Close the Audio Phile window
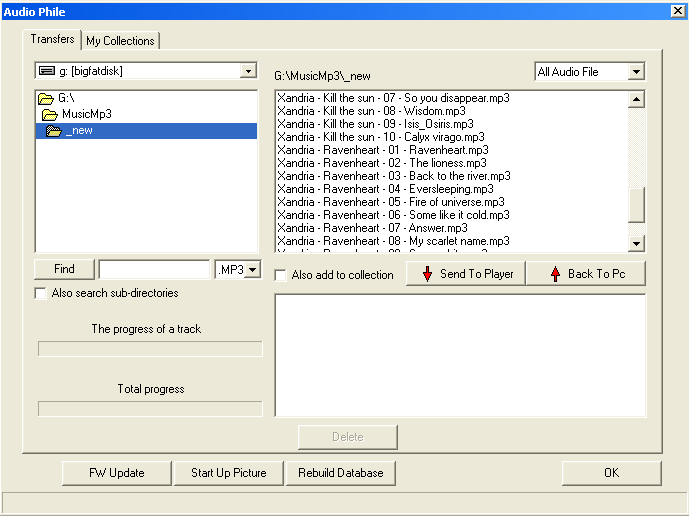 pos(678,11)
